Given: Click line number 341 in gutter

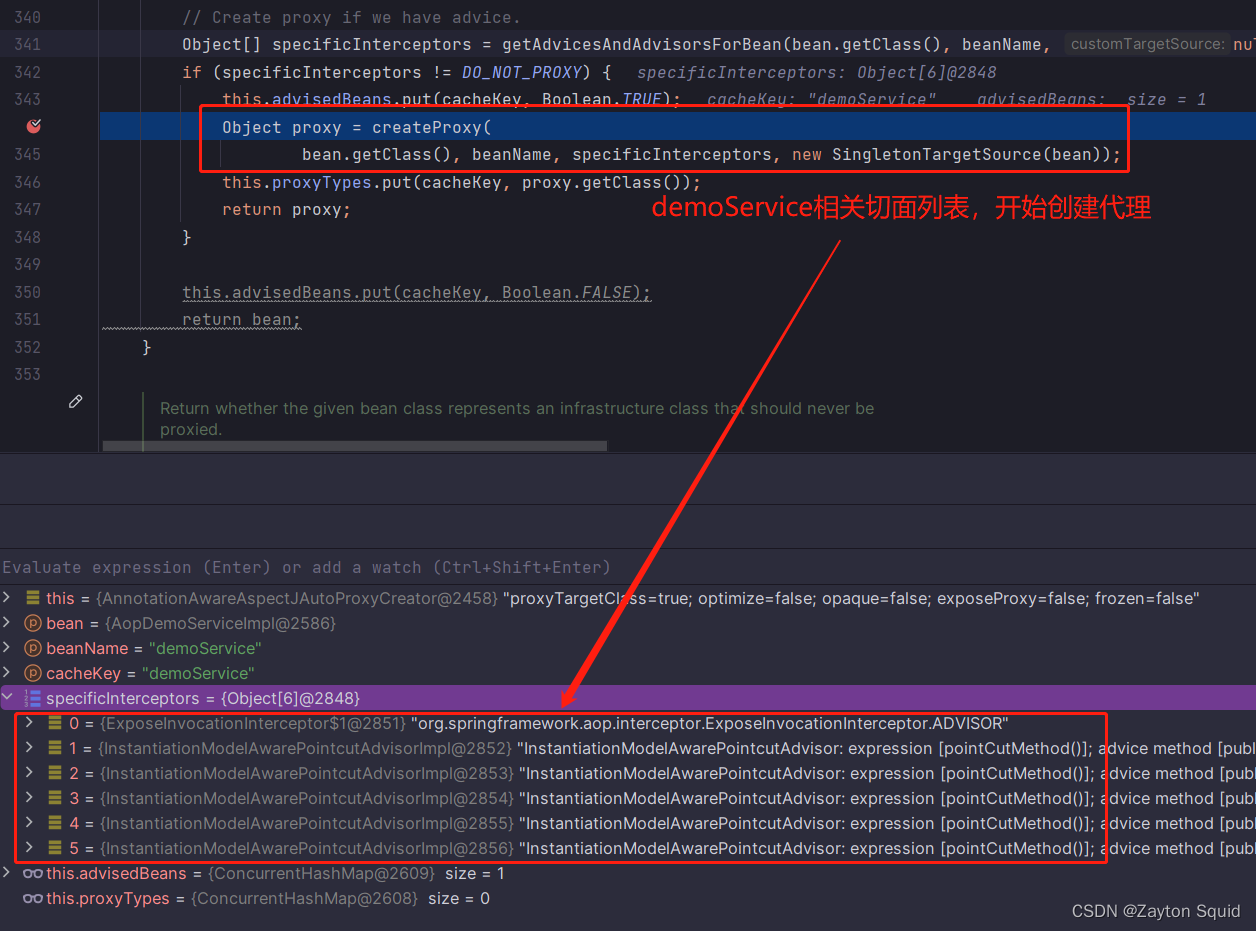Looking at the screenshot, I should pos(28,44).
